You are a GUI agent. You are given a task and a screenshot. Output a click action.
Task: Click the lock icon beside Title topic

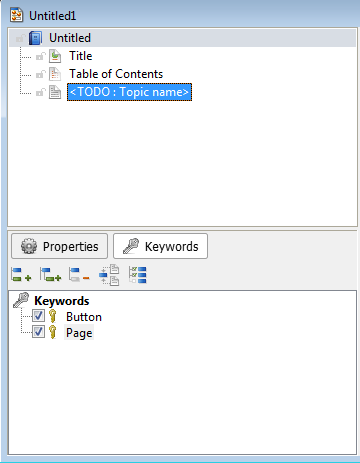[x=40, y=56]
